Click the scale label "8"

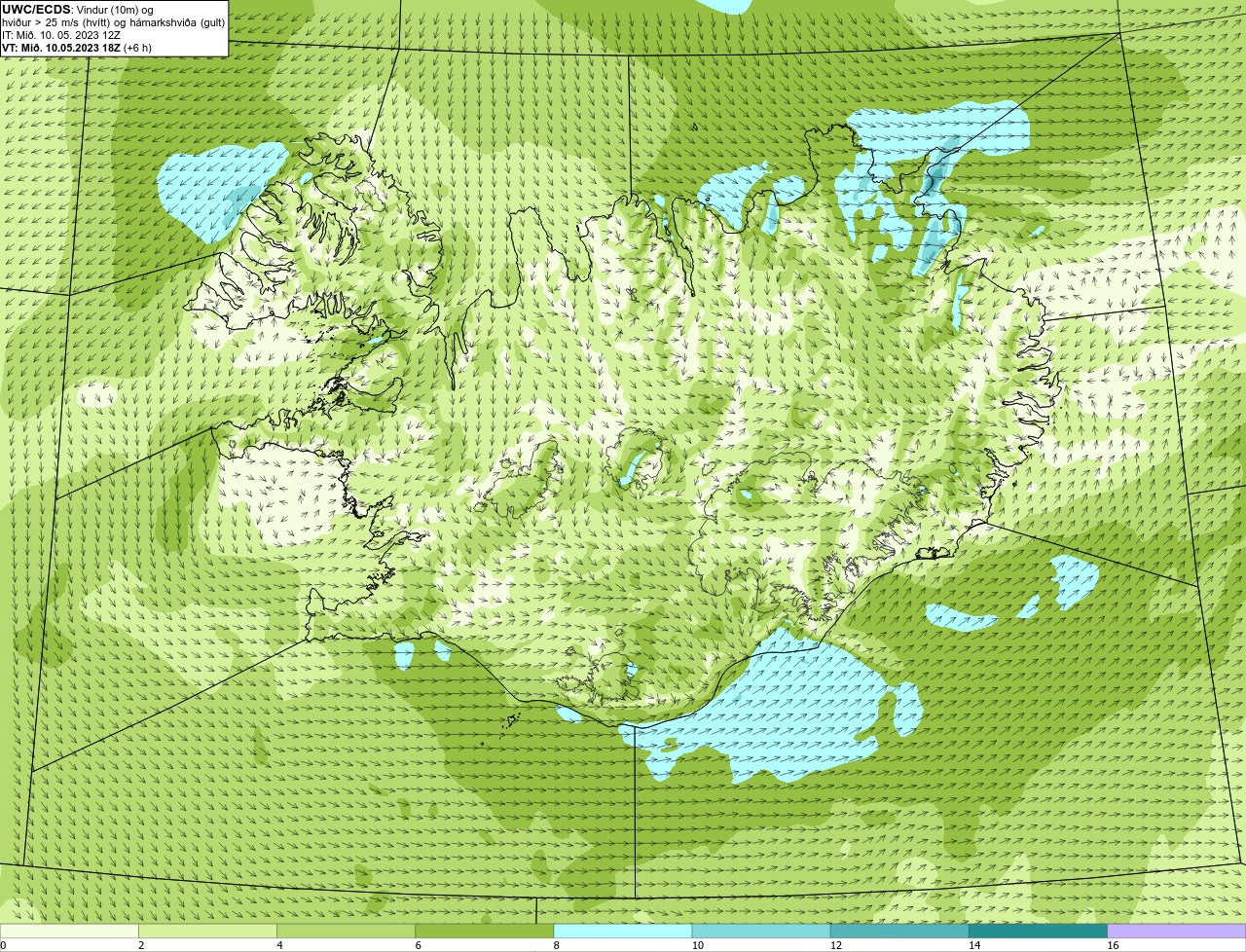(x=556, y=945)
